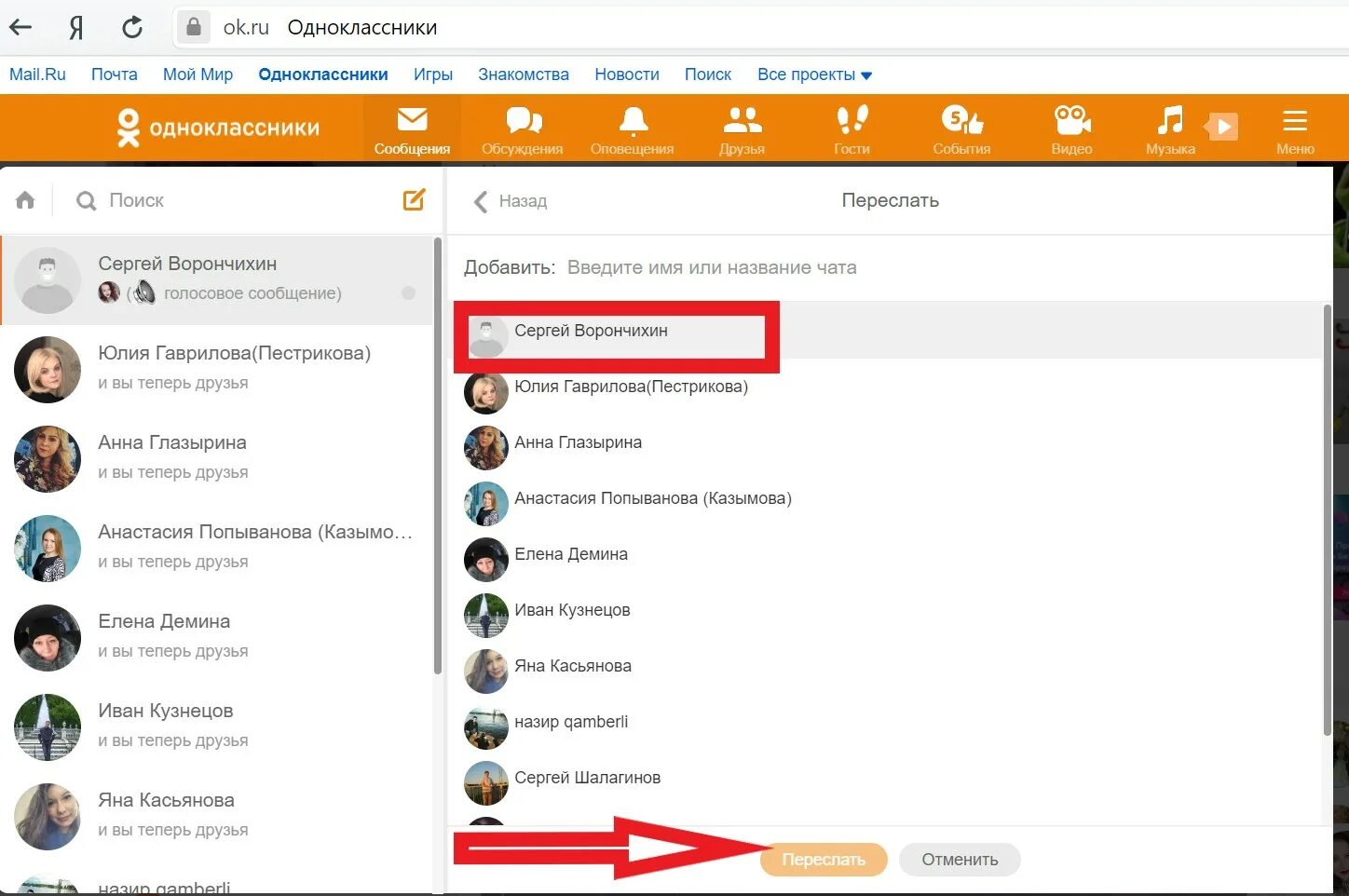Go to the Одноклассники logo home
Viewport: 1349px width, 896px height.
[x=218, y=128]
